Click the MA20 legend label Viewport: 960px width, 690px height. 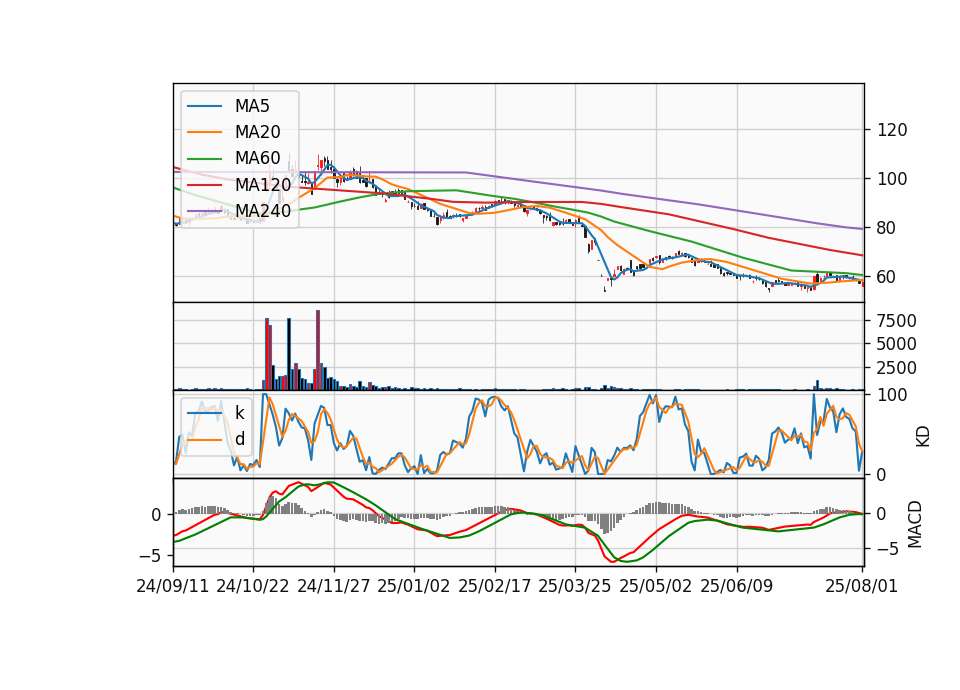257,132
